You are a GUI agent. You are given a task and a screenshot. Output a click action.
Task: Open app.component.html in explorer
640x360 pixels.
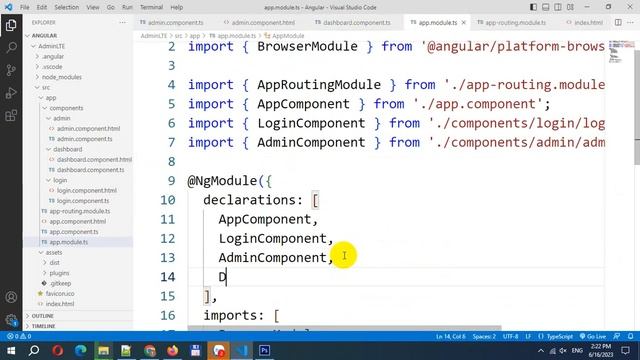pyautogui.click(x=77, y=221)
